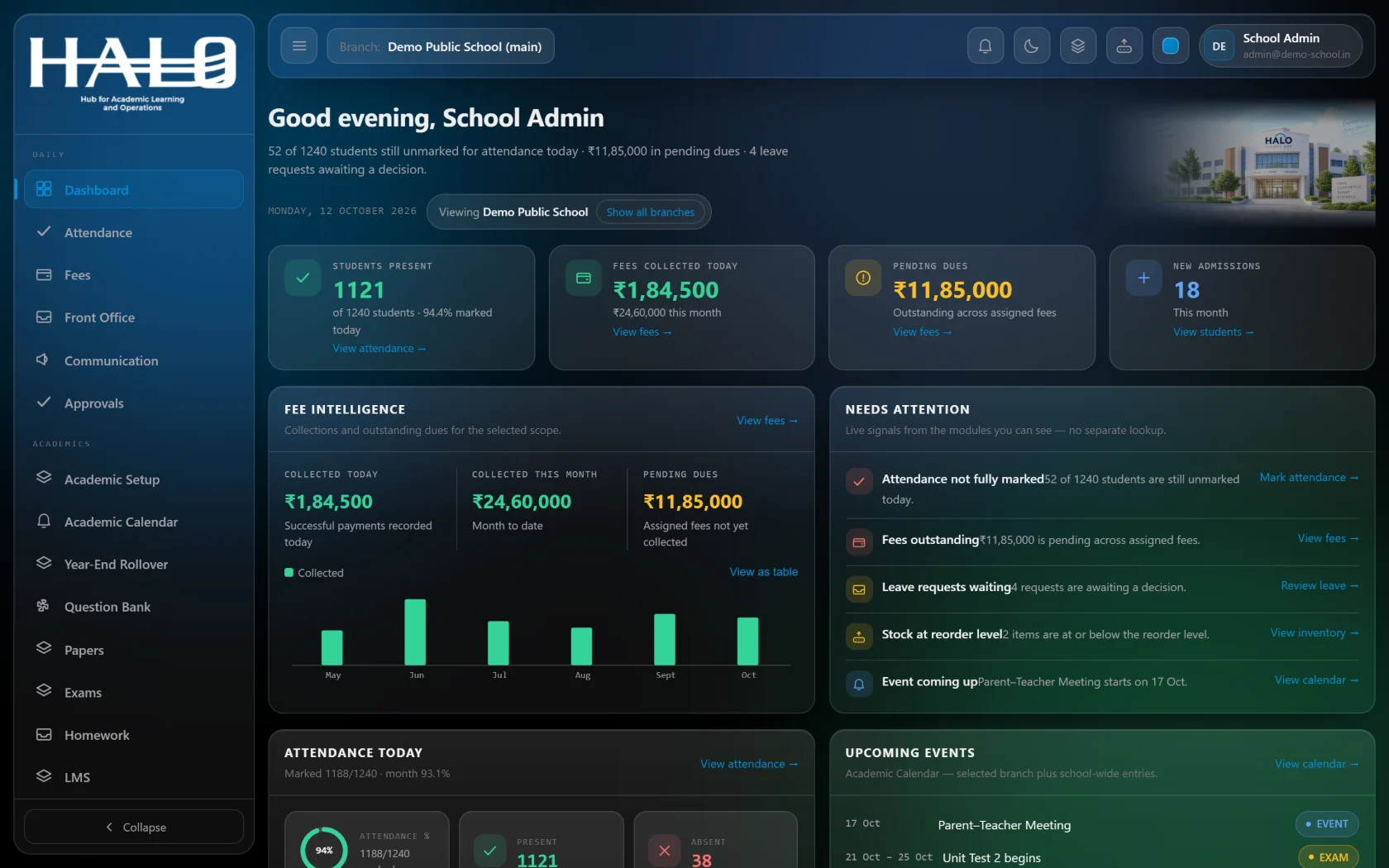
Task: Click the upload tray icon in top bar
Action: (x=1124, y=46)
